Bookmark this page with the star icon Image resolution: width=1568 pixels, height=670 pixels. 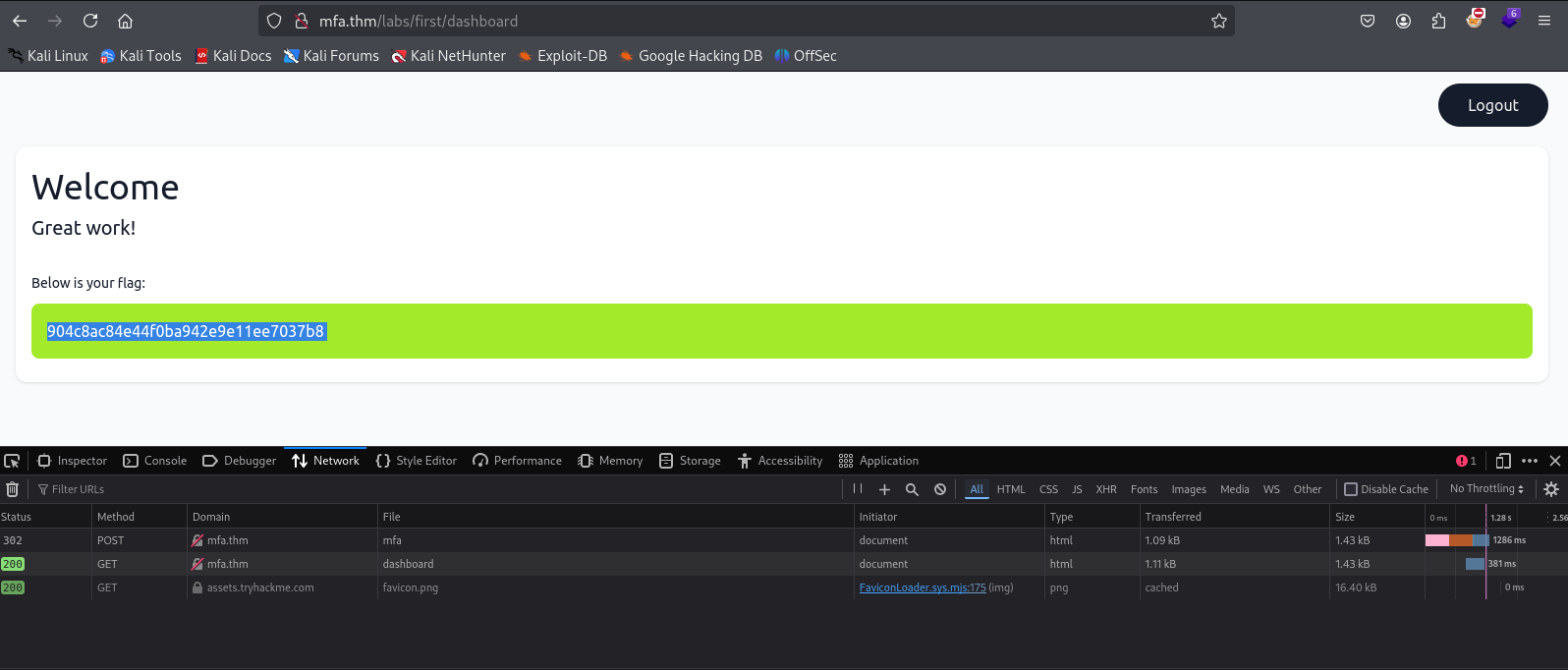tap(1219, 21)
